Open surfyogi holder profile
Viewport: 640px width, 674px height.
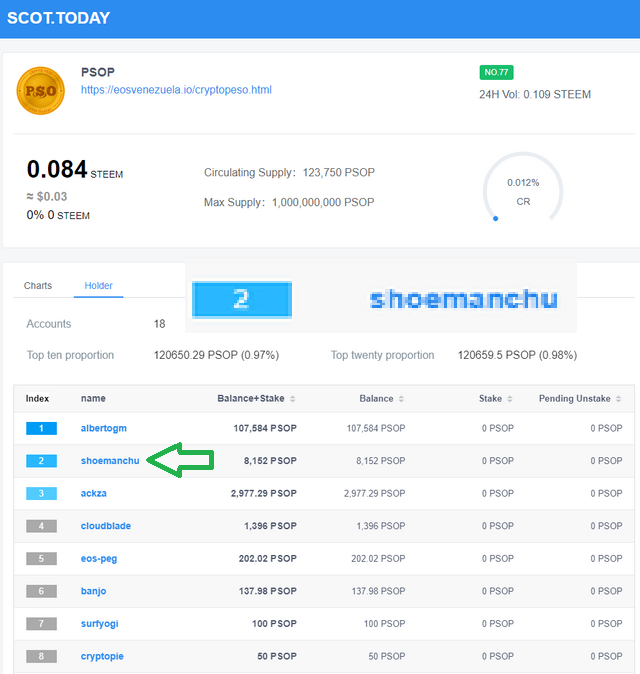(99, 624)
